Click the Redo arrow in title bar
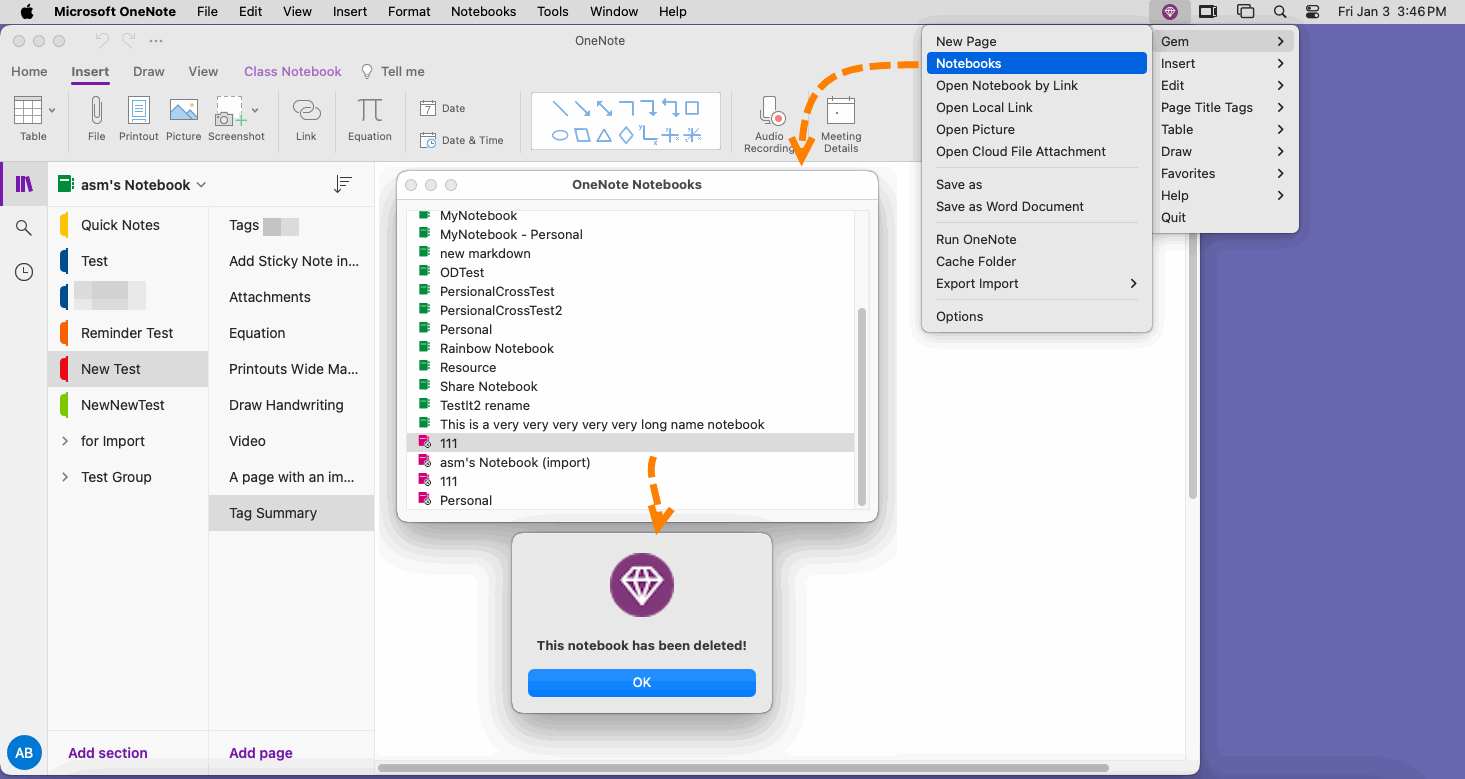 coord(128,41)
